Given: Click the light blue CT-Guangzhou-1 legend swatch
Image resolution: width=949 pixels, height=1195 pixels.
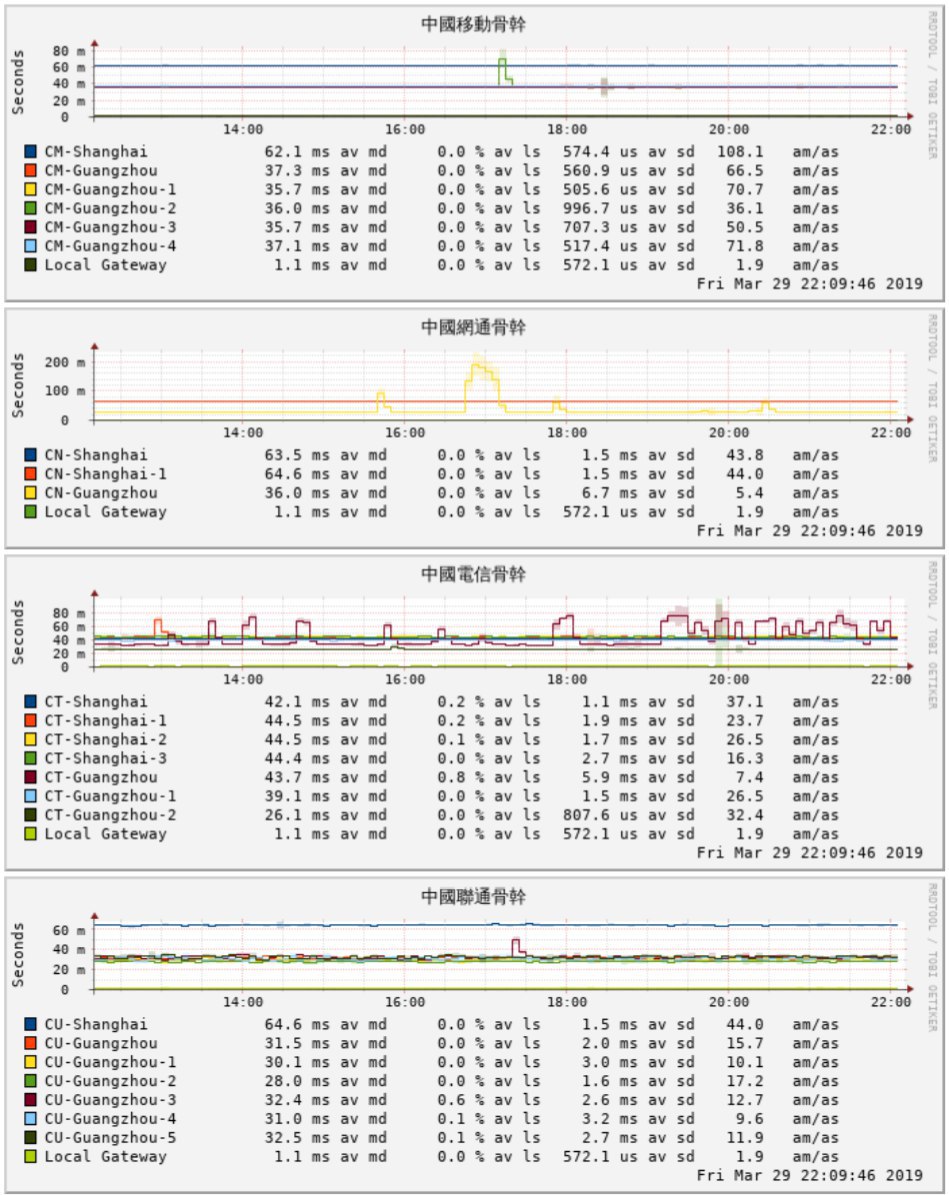Looking at the screenshot, I should (x=30, y=796).
